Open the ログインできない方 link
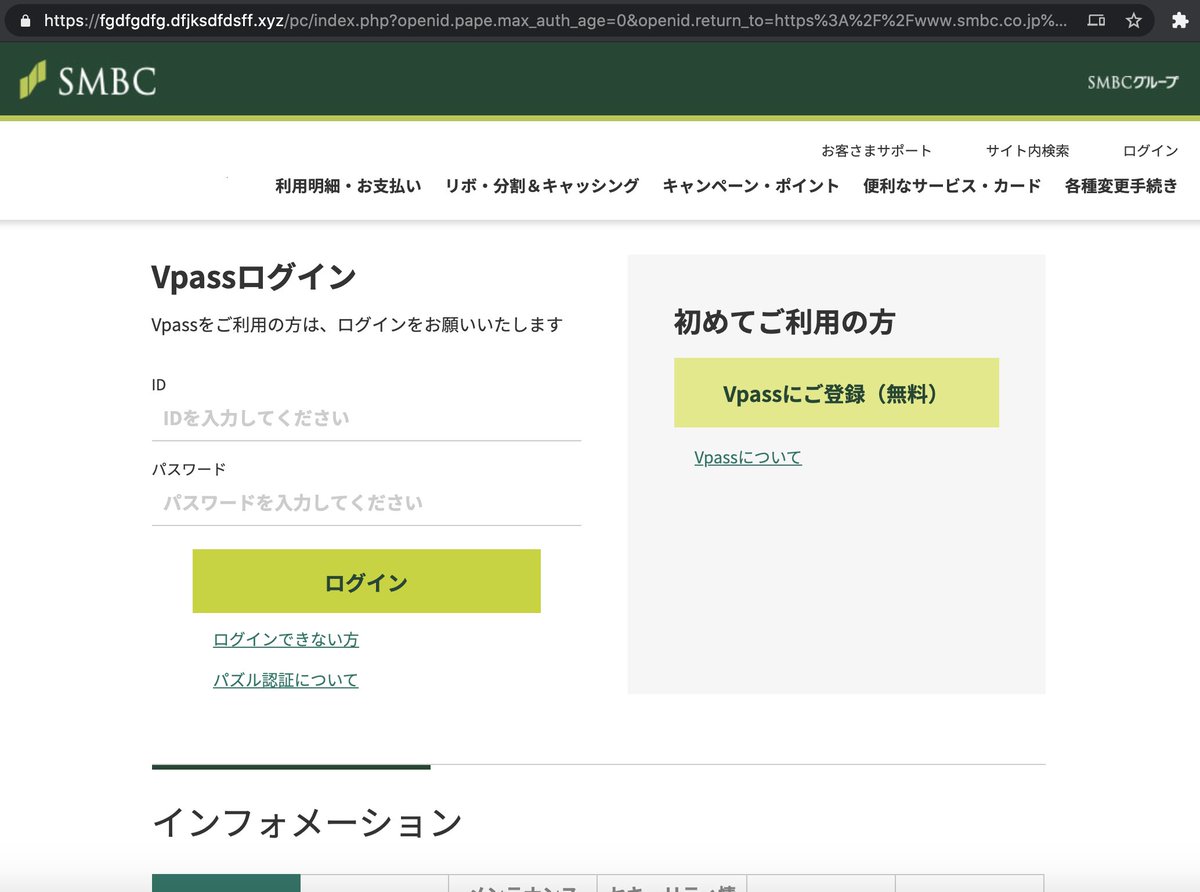The image size is (1200, 892). 286,640
